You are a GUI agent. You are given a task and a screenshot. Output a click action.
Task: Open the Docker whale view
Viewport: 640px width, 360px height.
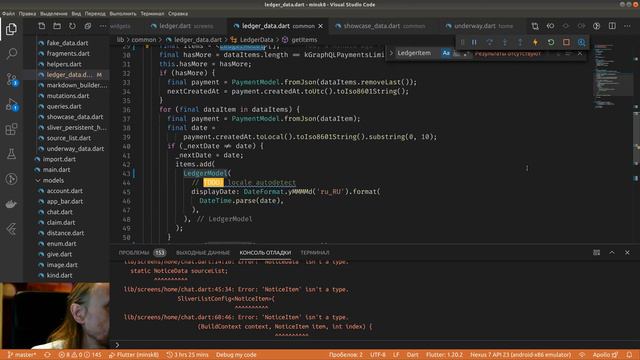[11, 204]
